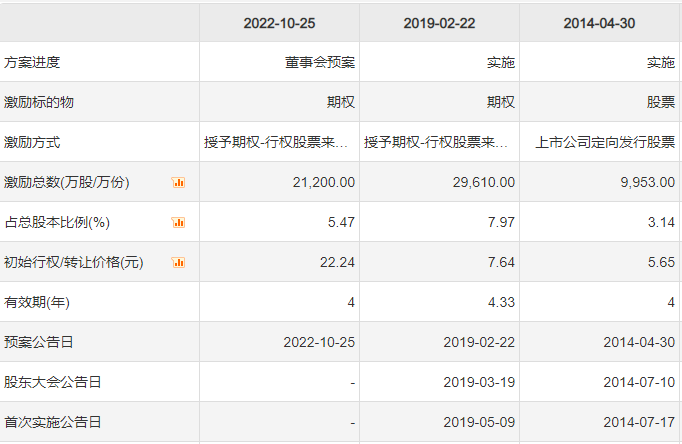This screenshot has width=682, height=444.
Task: Select the 2019-02-22 column header
Action: [439, 22]
